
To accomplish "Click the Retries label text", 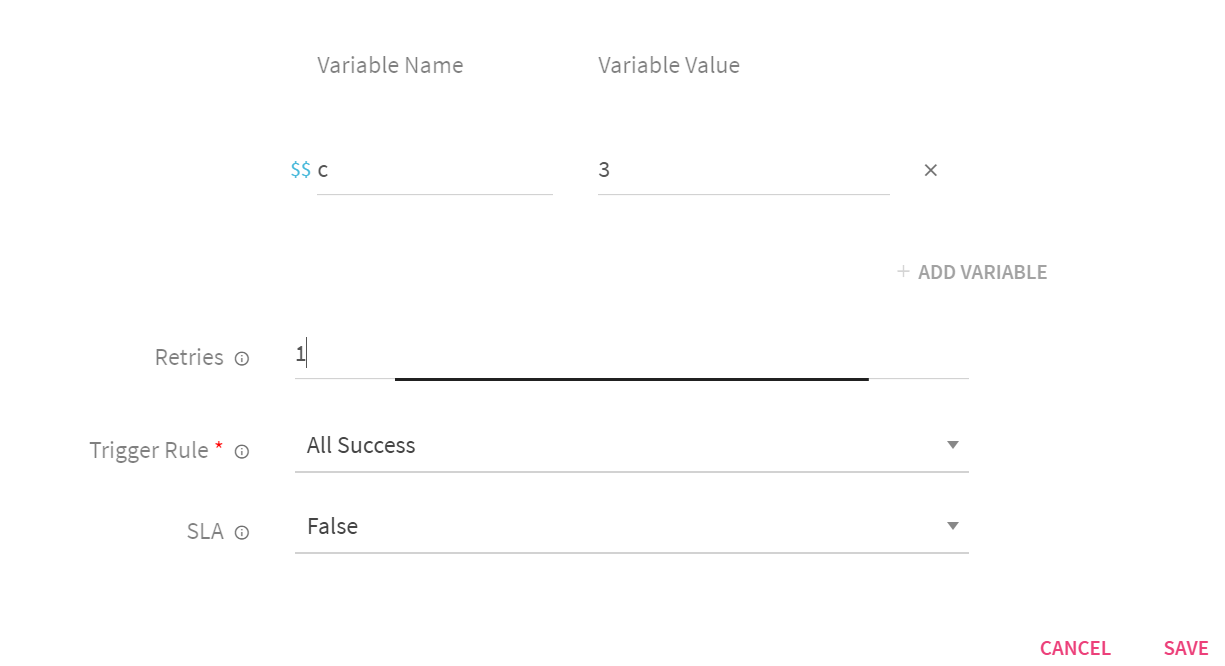I will click(189, 358).
